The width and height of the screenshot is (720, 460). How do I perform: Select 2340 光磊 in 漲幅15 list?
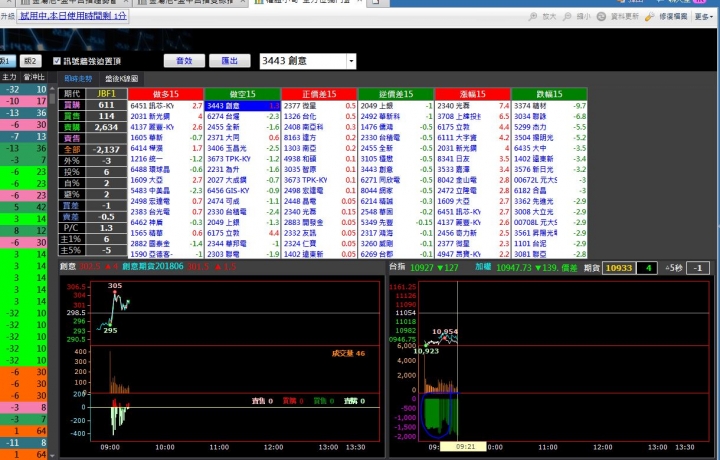tap(472, 106)
